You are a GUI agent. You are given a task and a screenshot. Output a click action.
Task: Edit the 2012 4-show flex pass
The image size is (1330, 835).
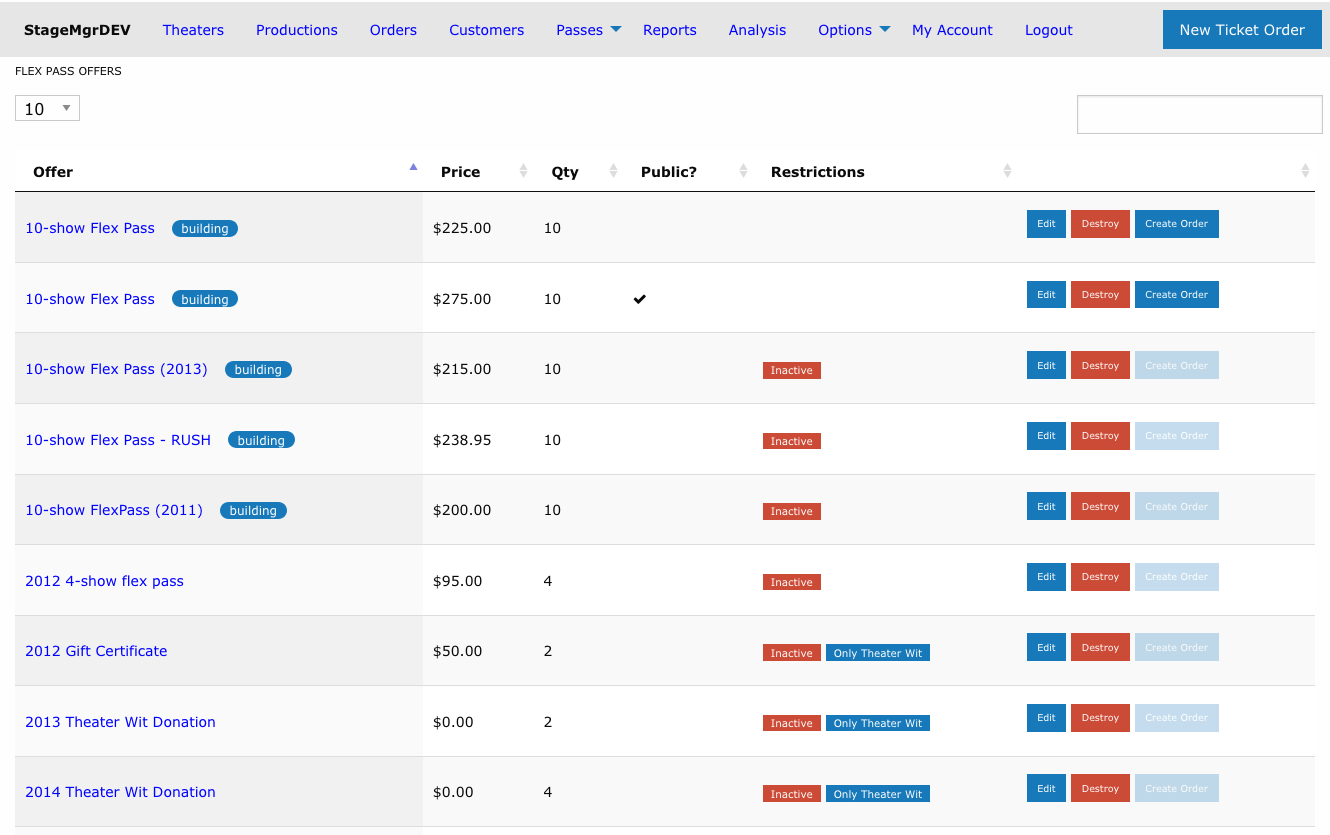pyautogui.click(x=1046, y=577)
